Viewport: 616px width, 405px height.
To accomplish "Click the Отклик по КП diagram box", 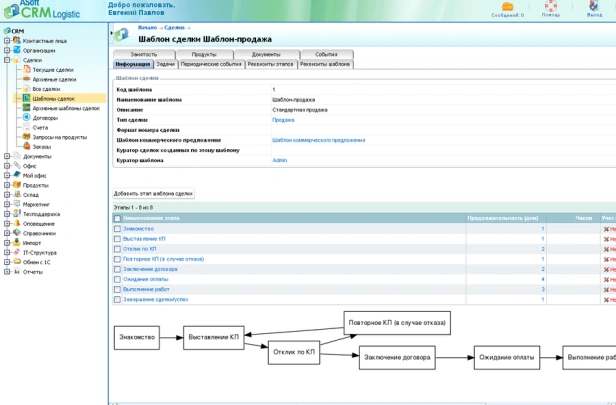I will (295, 353).
